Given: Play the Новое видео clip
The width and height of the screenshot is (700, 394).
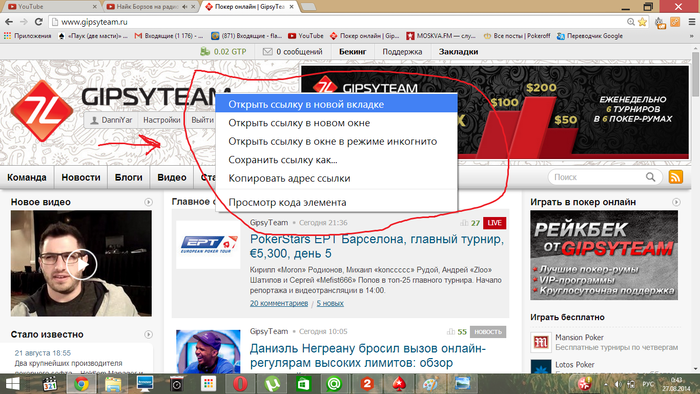Looking at the screenshot, I should click(x=82, y=264).
